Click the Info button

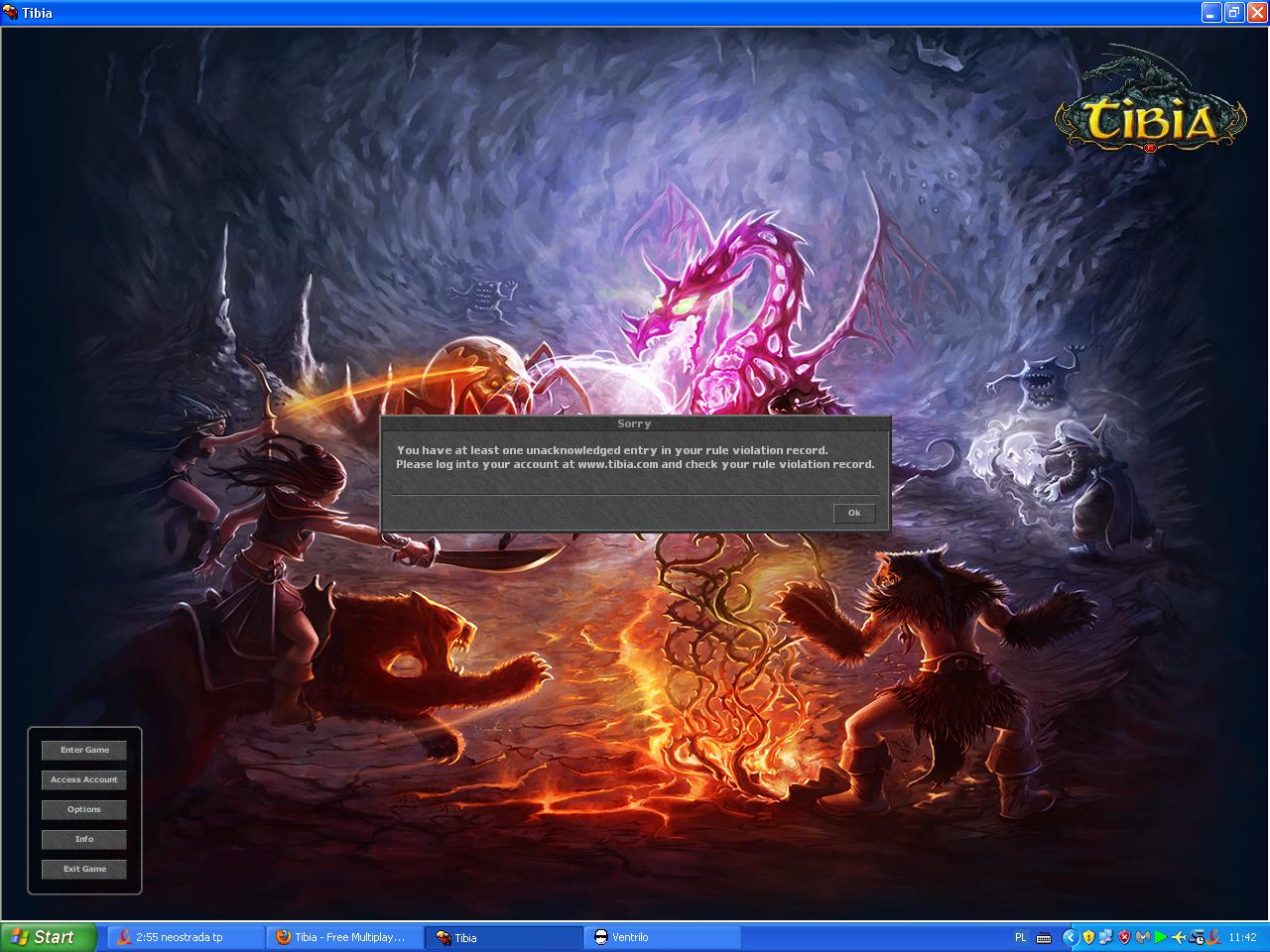(x=84, y=839)
